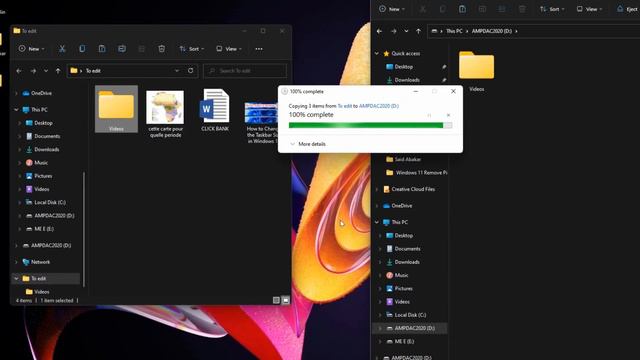This screenshot has height=360, width=640.
Task: Select Documents in To edit window sidebar
Action: click(x=47, y=136)
